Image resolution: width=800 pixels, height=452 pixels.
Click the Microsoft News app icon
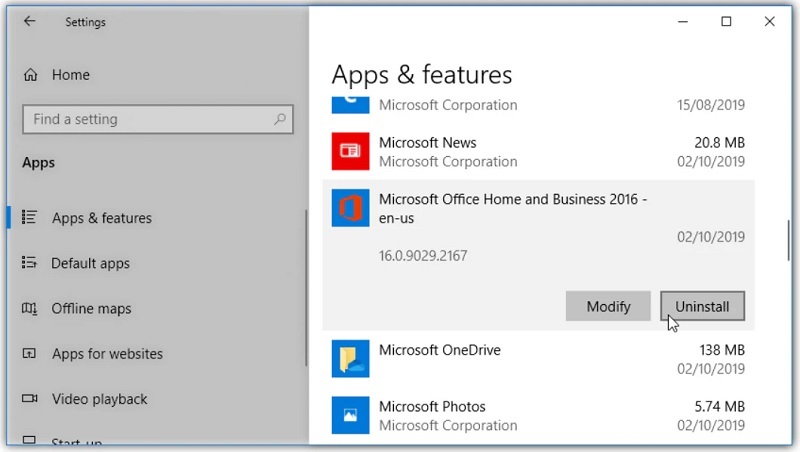(x=351, y=151)
